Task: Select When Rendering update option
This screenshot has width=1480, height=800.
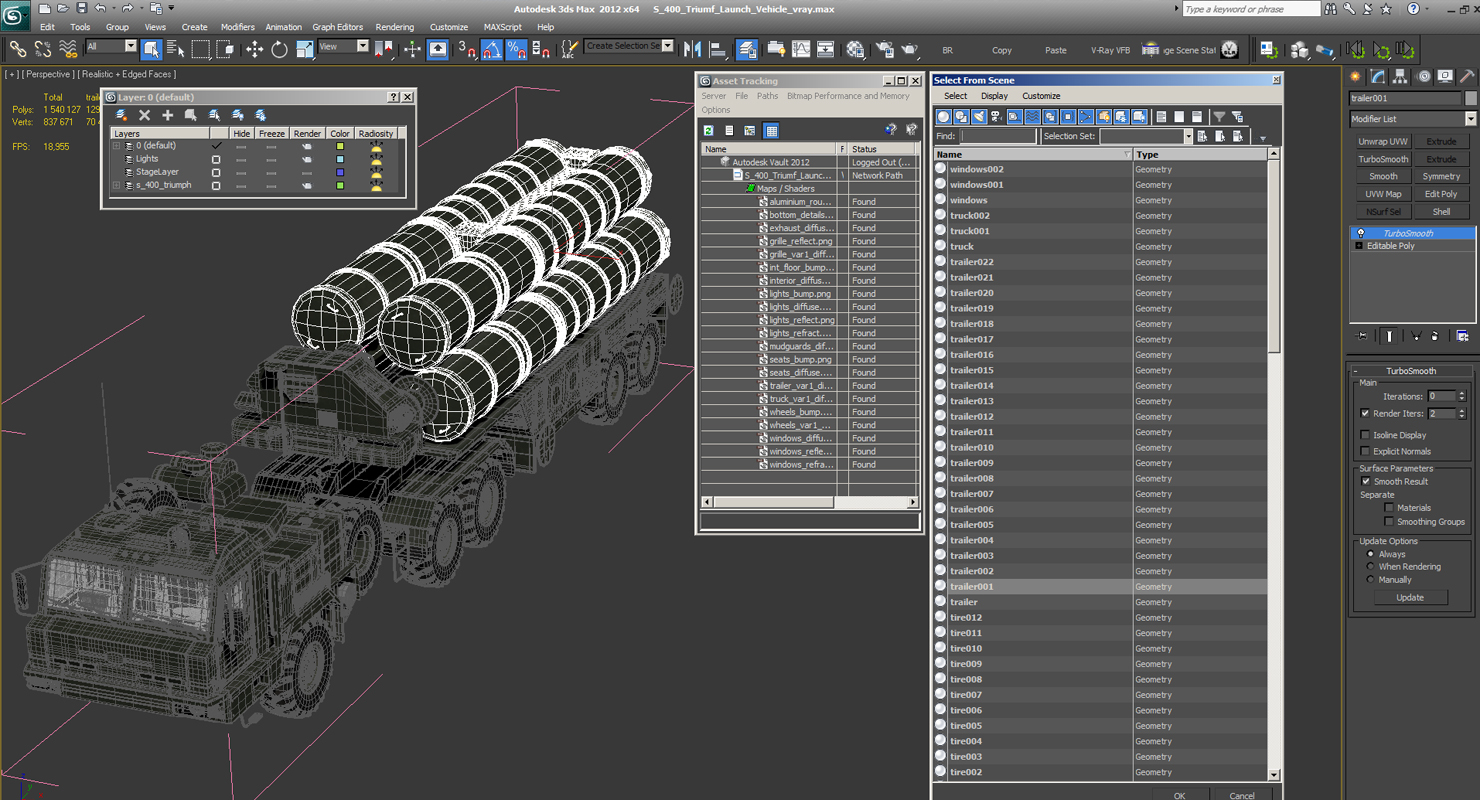Action: 1371,567
